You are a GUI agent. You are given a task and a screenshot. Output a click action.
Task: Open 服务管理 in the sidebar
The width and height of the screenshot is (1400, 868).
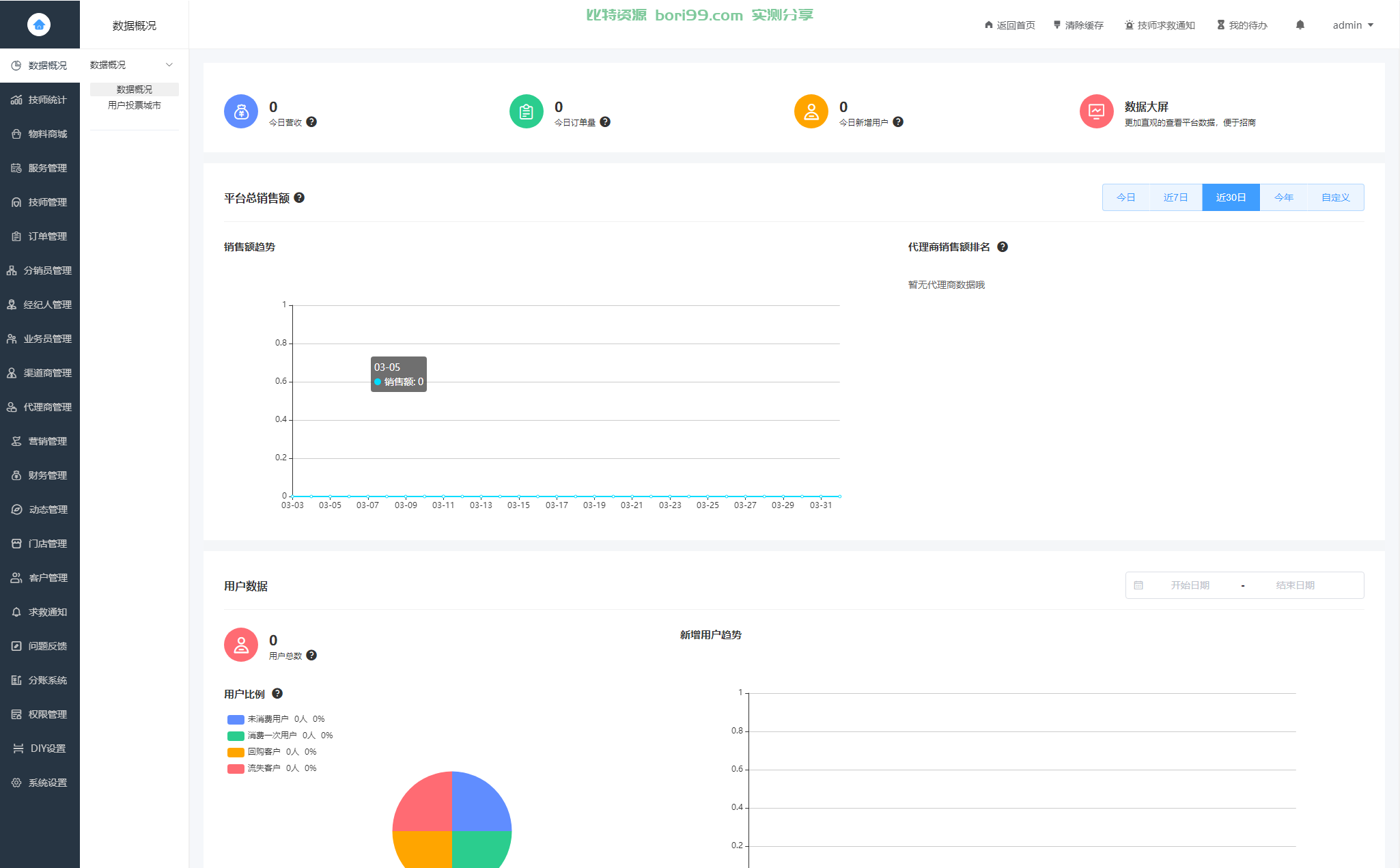pos(40,168)
